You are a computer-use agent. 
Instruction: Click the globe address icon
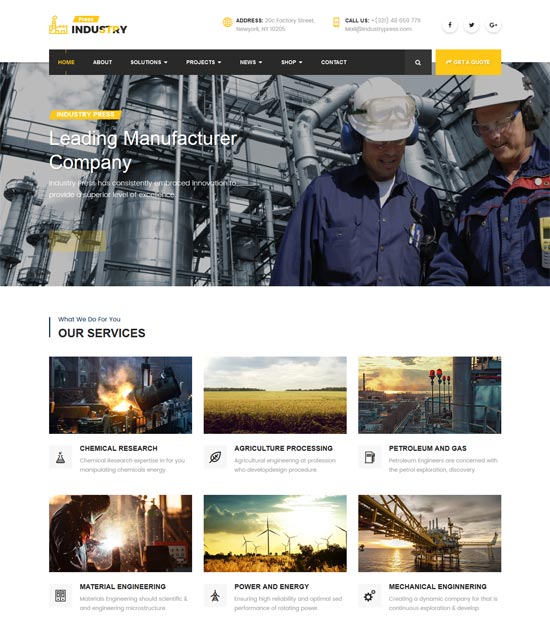pos(227,22)
